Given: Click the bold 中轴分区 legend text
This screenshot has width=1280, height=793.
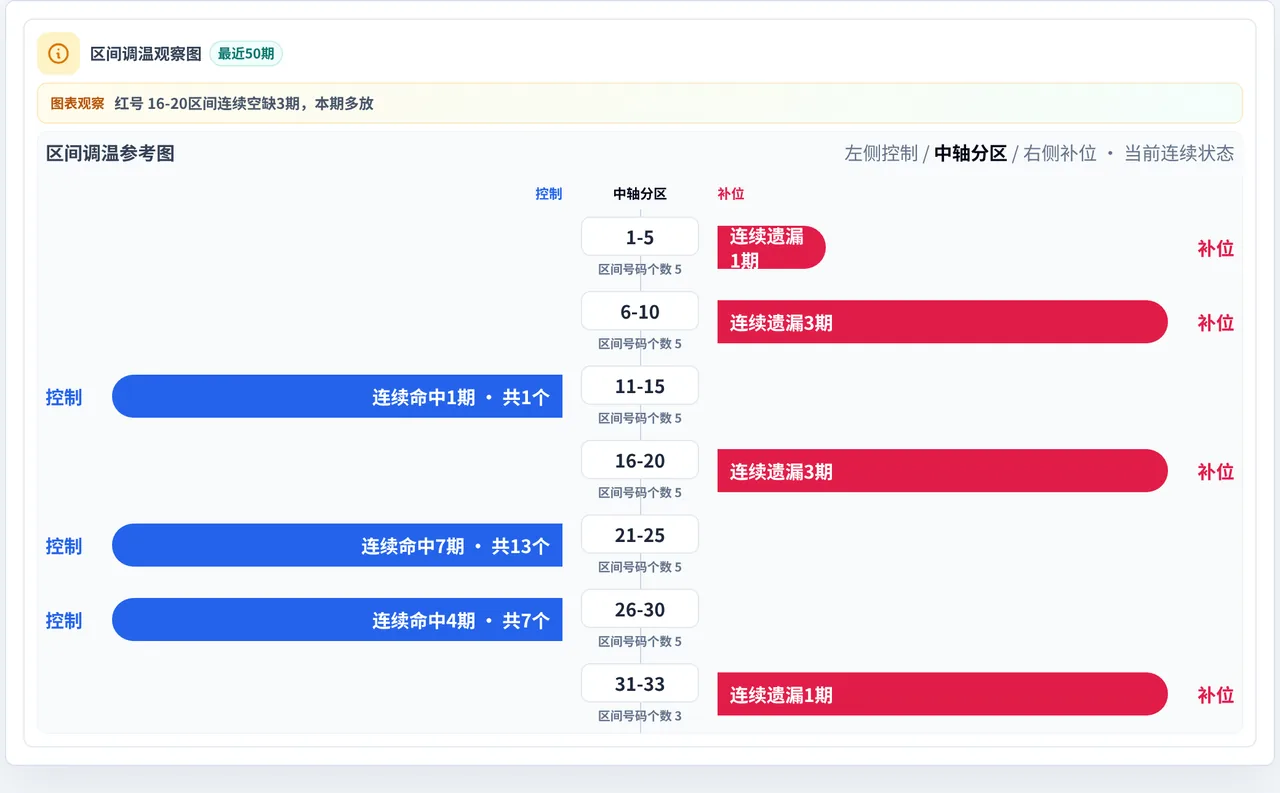Looking at the screenshot, I should point(970,153).
